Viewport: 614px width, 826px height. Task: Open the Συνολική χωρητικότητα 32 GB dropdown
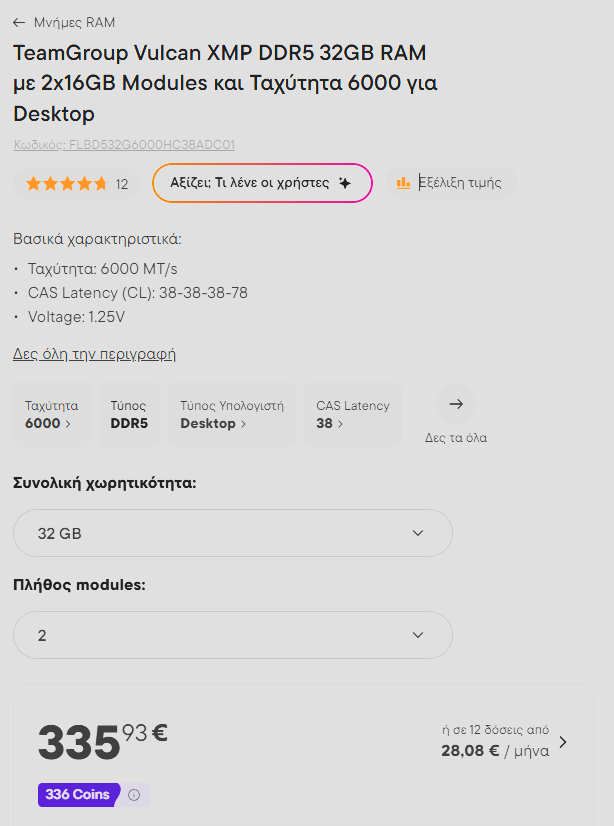(232, 533)
